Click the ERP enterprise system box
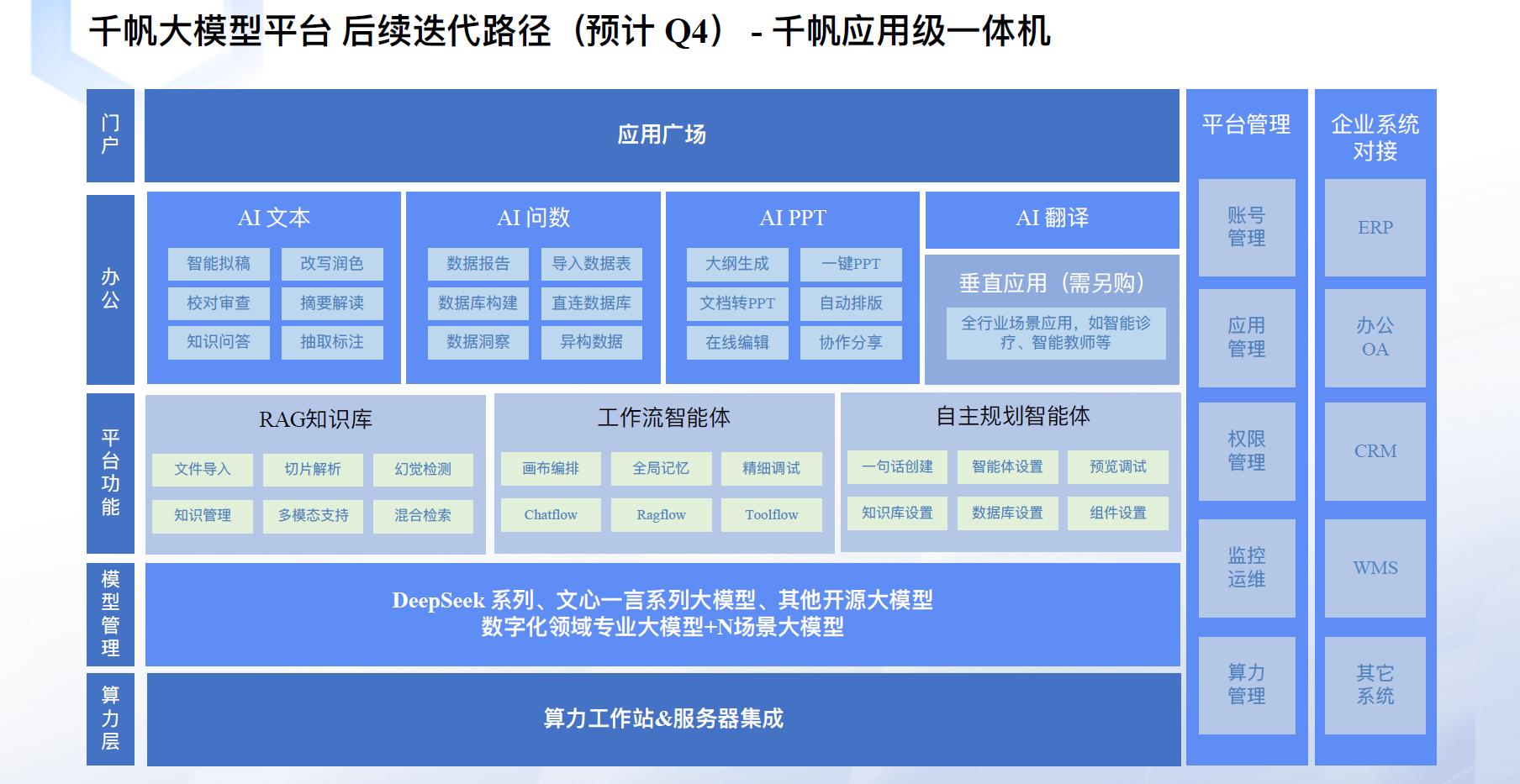This screenshot has height=784, width=1520. pyautogui.click(x=1375, y=227)
